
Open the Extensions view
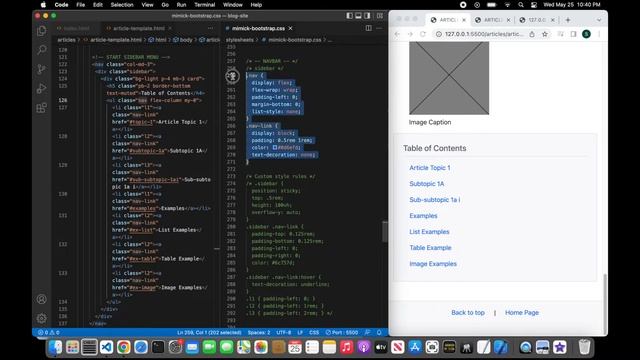tap(42, 108)
